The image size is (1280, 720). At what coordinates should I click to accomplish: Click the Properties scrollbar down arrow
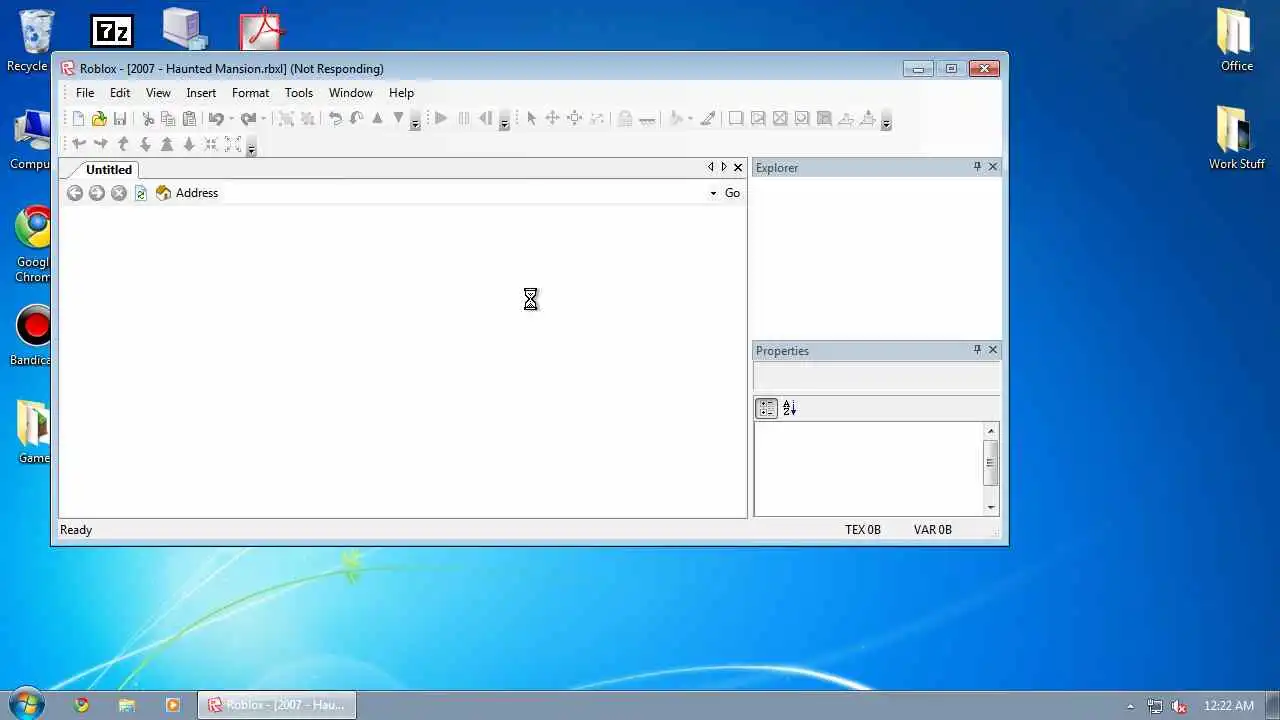(x=991, y=507)
